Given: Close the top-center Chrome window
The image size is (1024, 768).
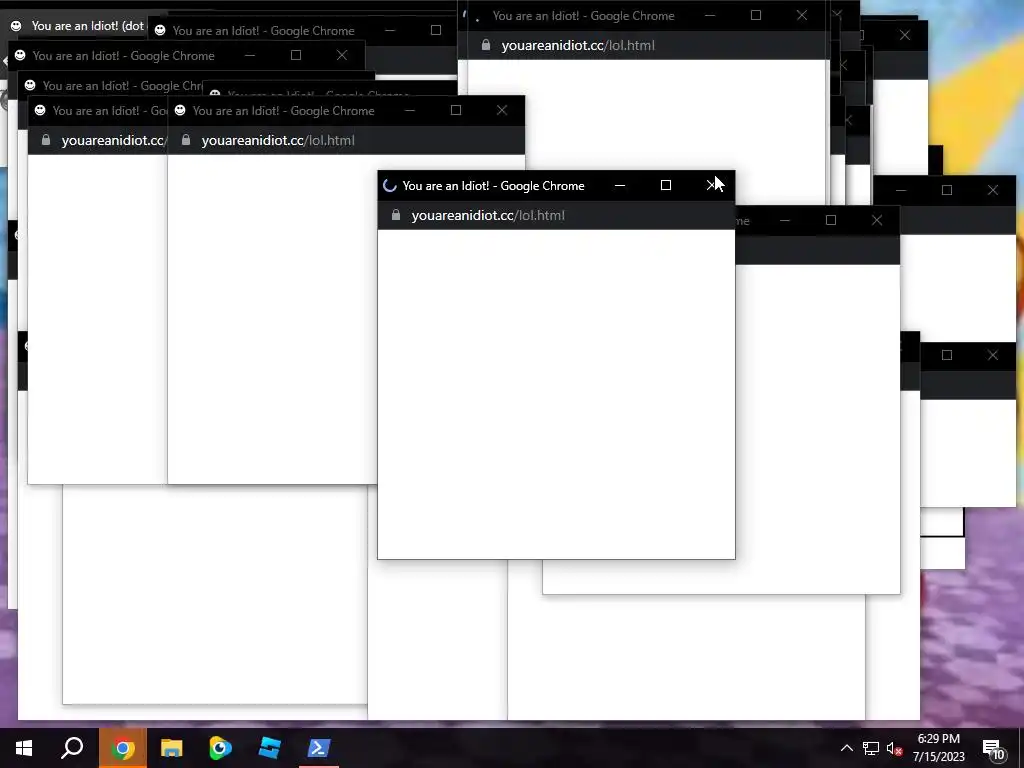Looking at the screenshot, I should [x=802, y=15].
